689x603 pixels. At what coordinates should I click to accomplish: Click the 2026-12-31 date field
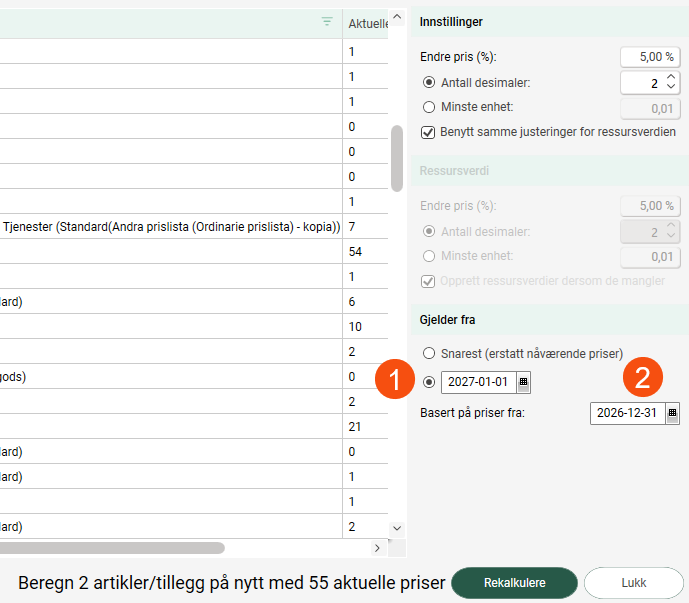pos(627,412)
